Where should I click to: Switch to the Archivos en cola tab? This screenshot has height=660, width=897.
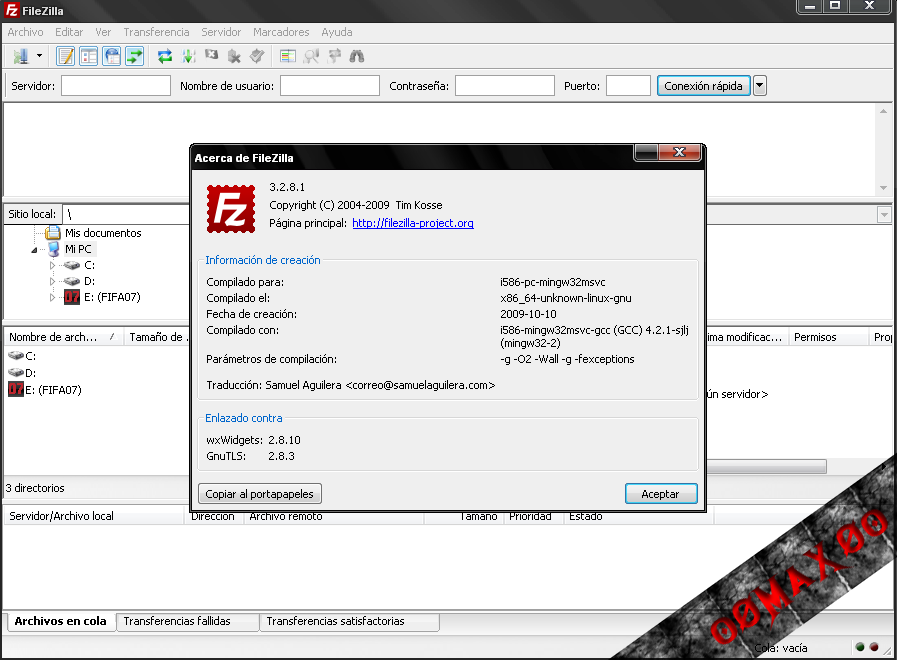click(61, 621)
